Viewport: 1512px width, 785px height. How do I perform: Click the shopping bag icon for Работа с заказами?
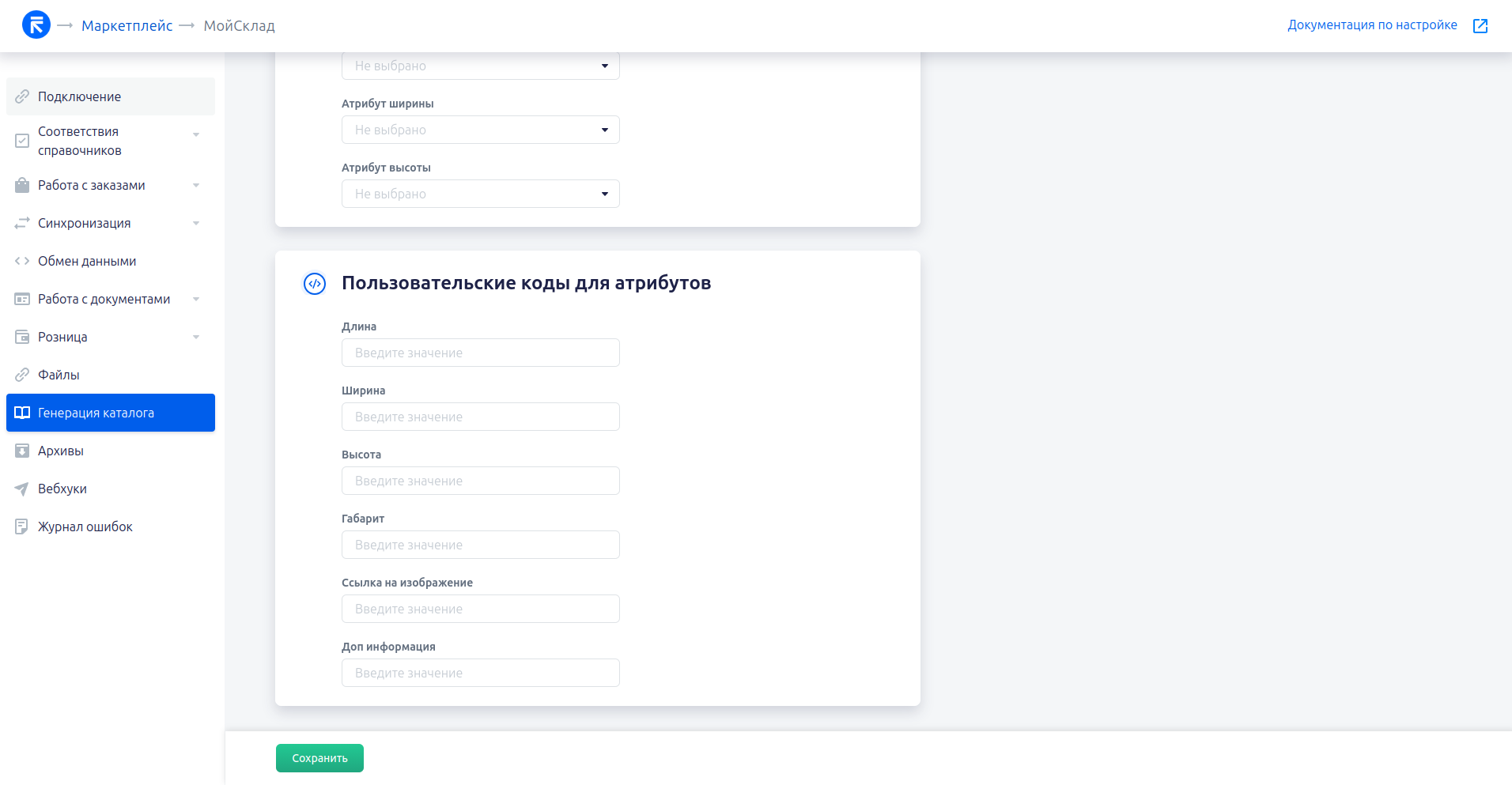[x=22, y=185]
